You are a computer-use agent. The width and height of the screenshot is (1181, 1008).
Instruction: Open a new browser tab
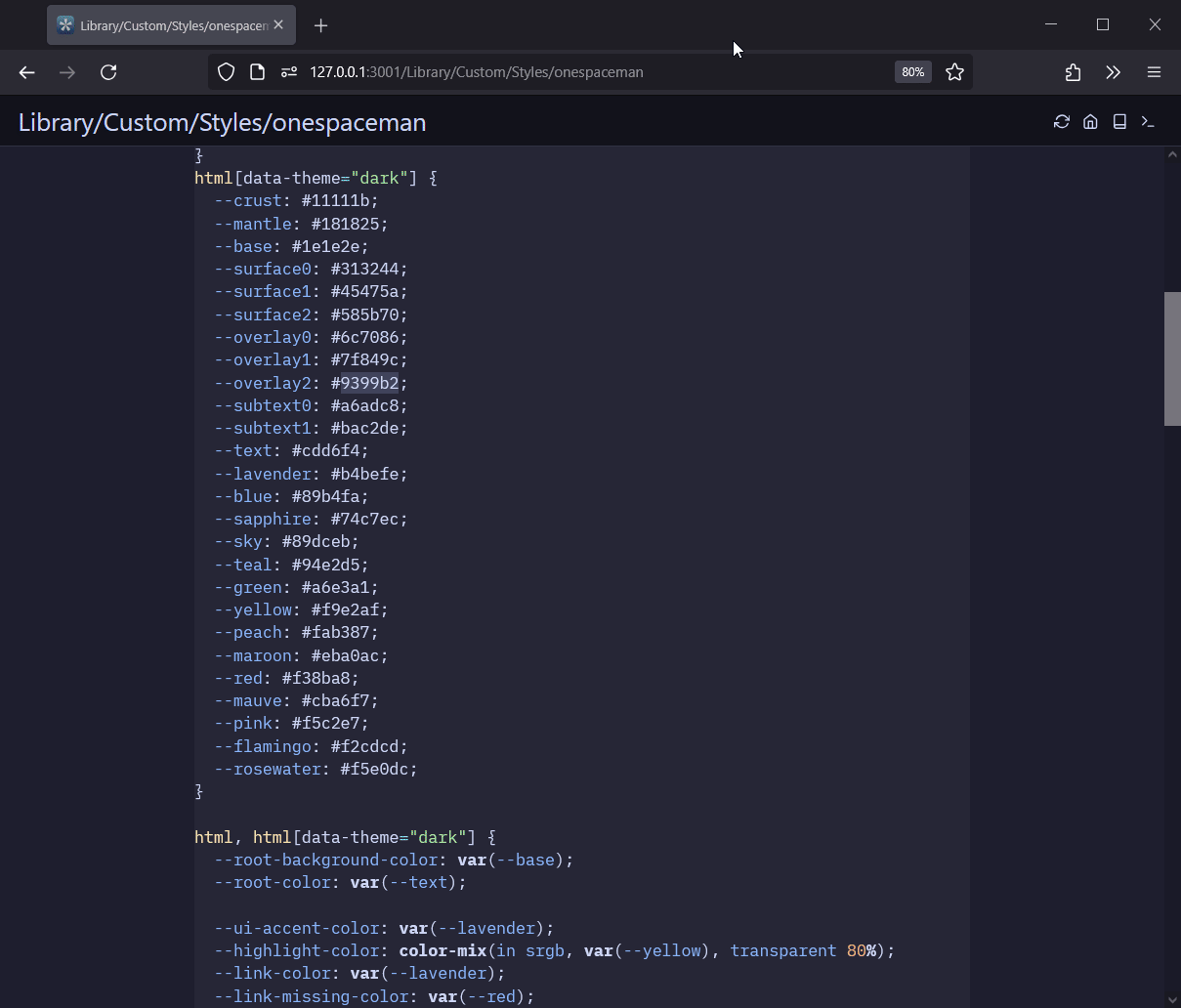(x=320, y=25)
